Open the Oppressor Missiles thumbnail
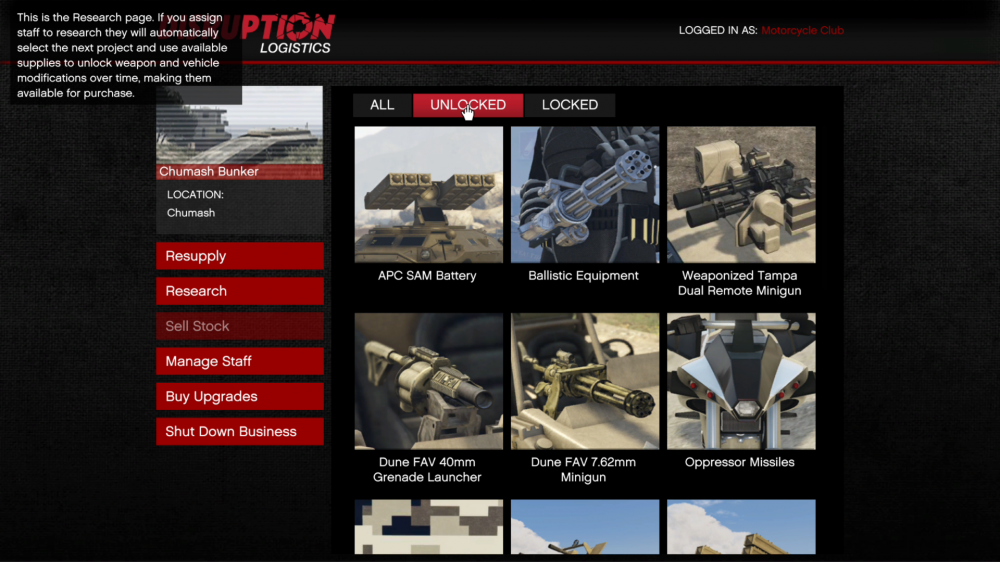The height and width of the screenshot is (562, 1000). (x=741, y=381)
